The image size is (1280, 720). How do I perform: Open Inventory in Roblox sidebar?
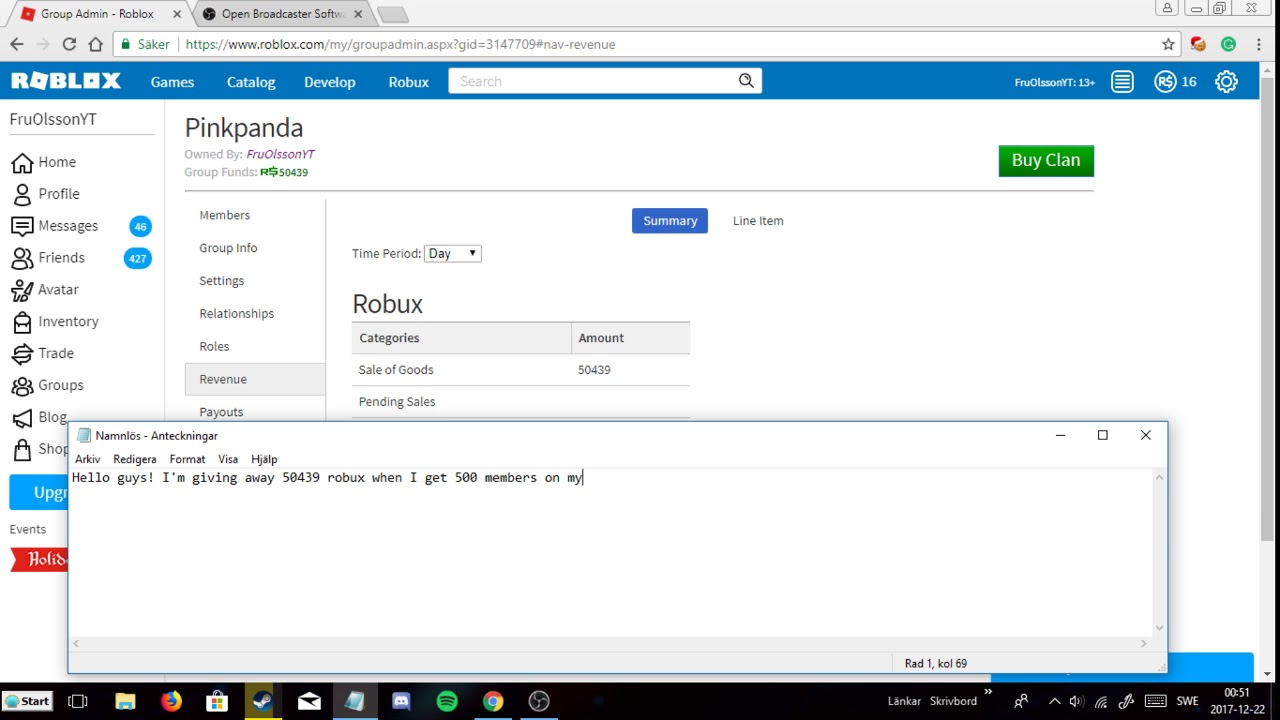(55, 322)
